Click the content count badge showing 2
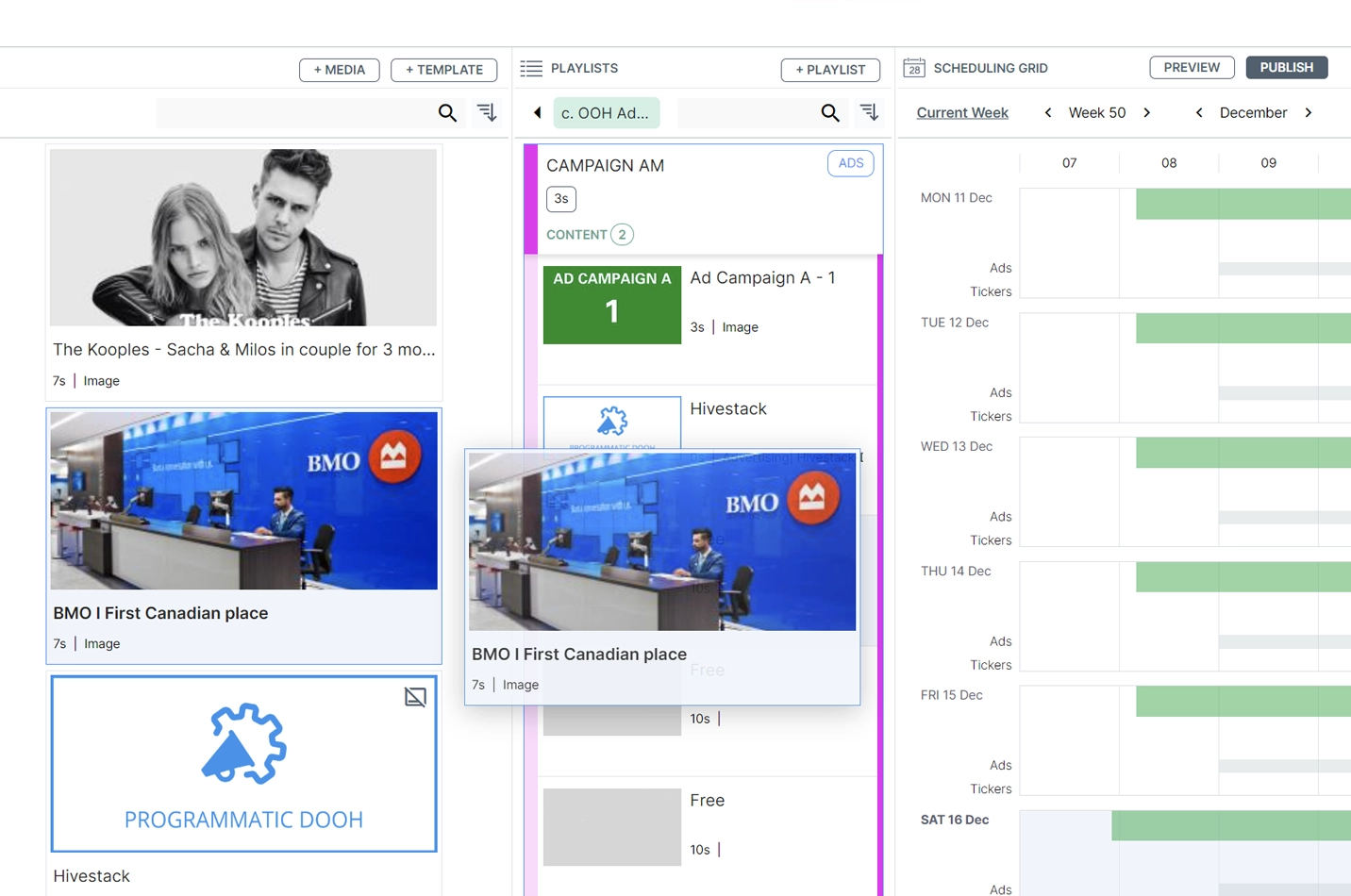 [622, 235]
